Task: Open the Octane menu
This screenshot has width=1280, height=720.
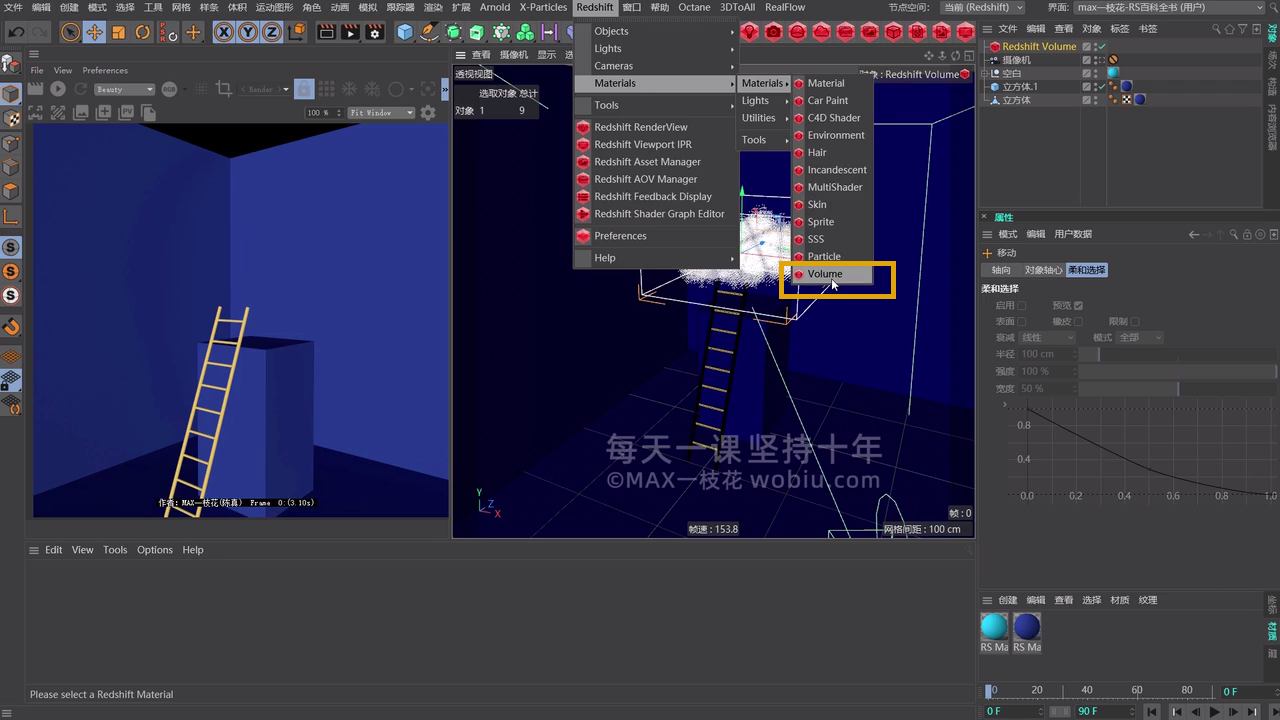Action: [x=694, y=7]
